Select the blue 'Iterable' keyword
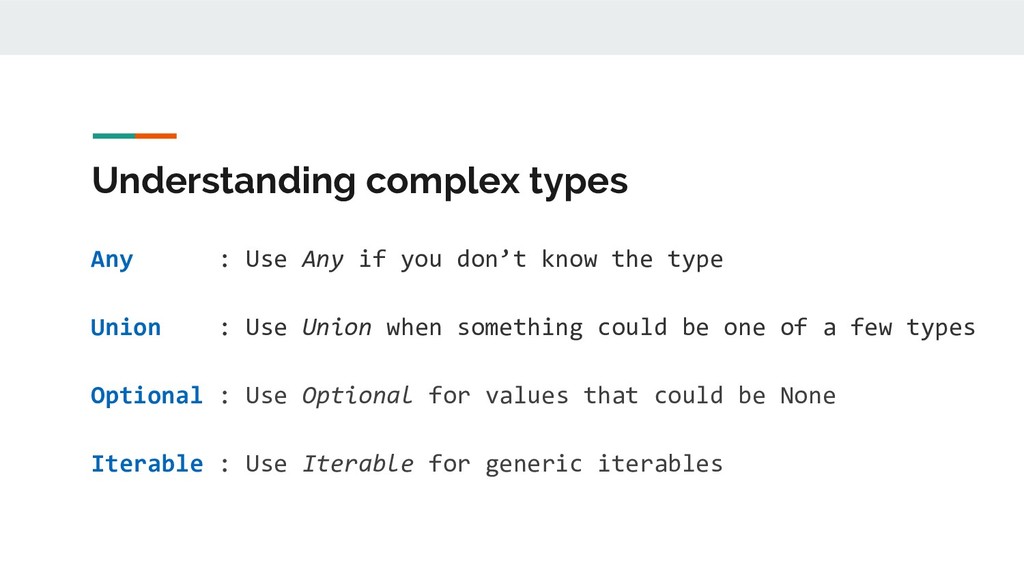 [147, 464]
